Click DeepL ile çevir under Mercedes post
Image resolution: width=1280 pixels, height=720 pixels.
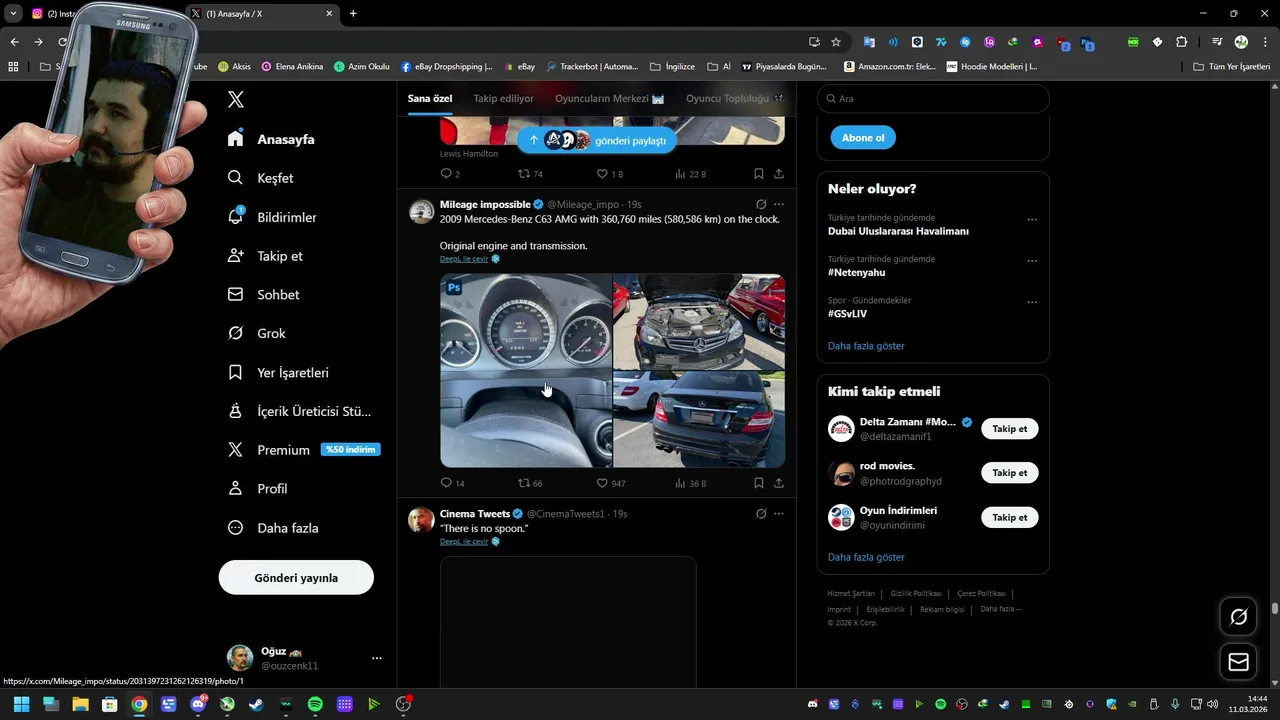click(464, 259)
